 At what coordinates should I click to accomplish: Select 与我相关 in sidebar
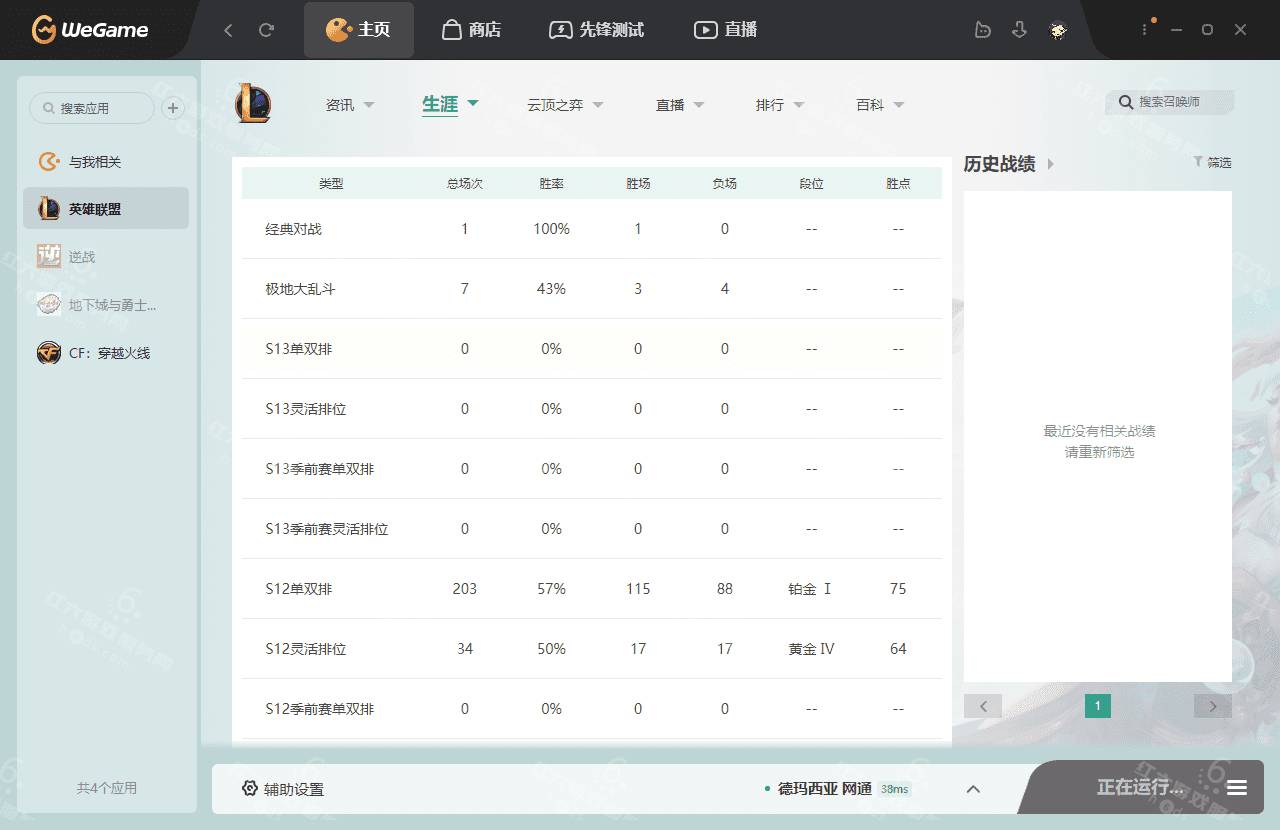(x=106, y=162)
